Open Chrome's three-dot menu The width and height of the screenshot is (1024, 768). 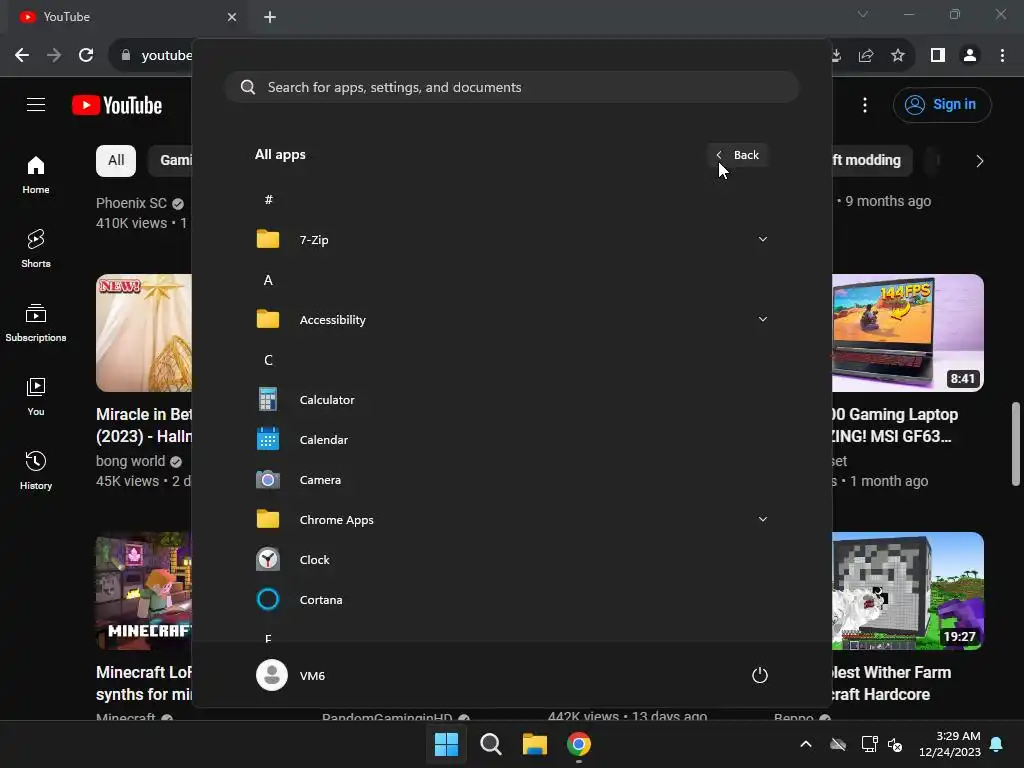click(x=1002, y=56)
